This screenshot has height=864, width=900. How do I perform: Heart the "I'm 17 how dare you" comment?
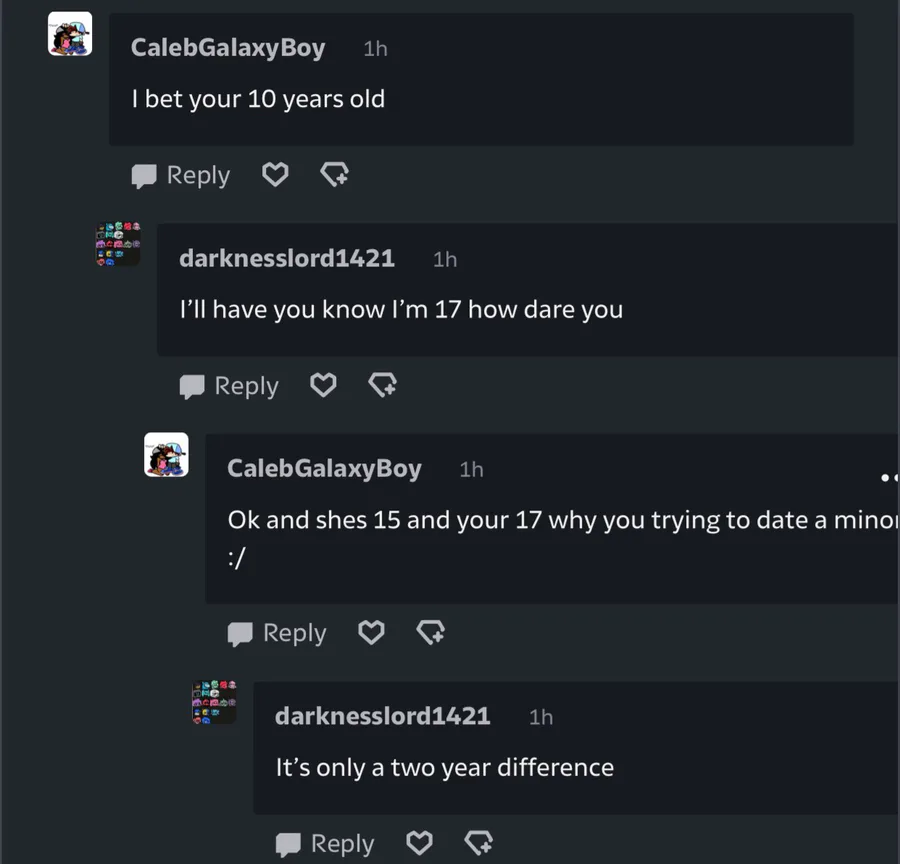pos(323,386)
